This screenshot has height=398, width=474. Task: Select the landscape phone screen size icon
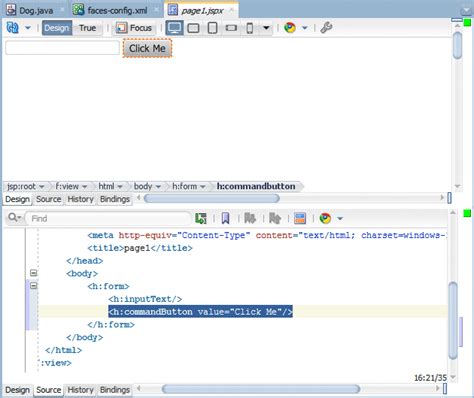pyautogui.click(x=231, y=28)
